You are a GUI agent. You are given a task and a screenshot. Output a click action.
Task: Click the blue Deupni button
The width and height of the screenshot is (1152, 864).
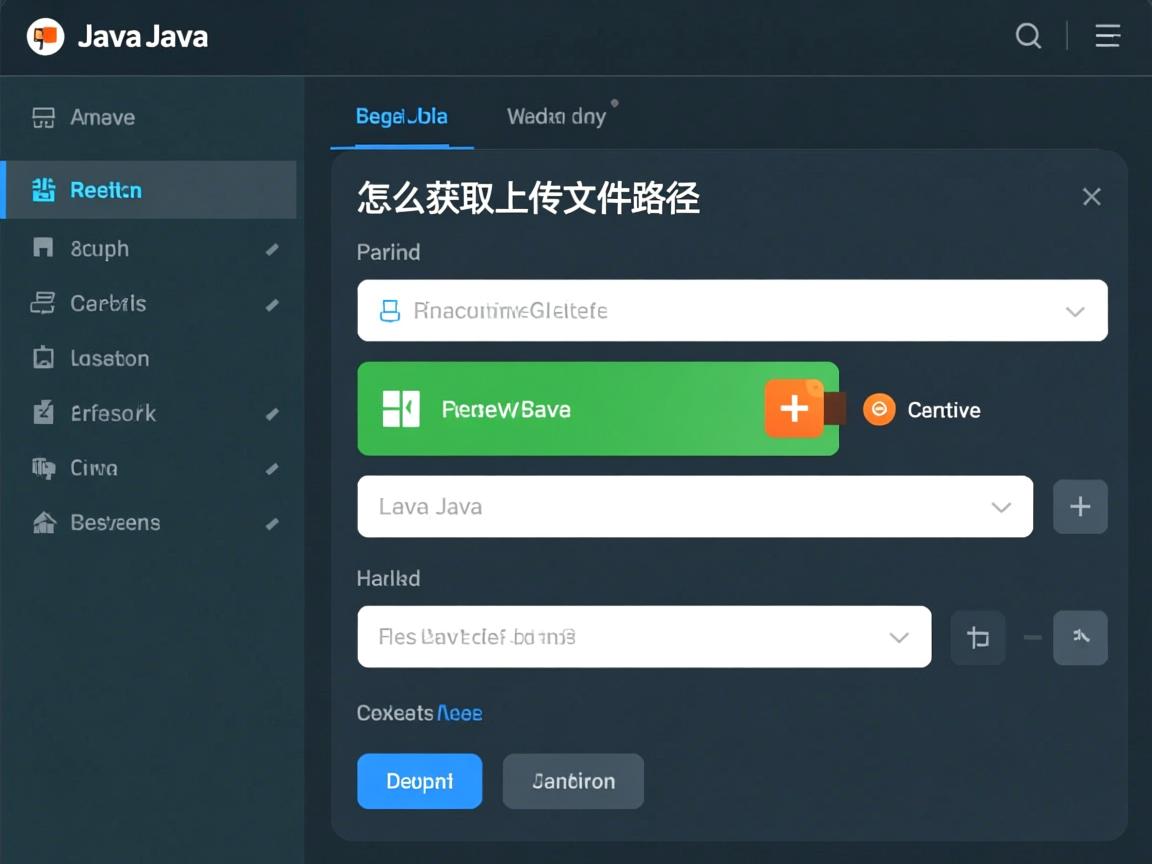pyautogui.click(x=419, y=781)
